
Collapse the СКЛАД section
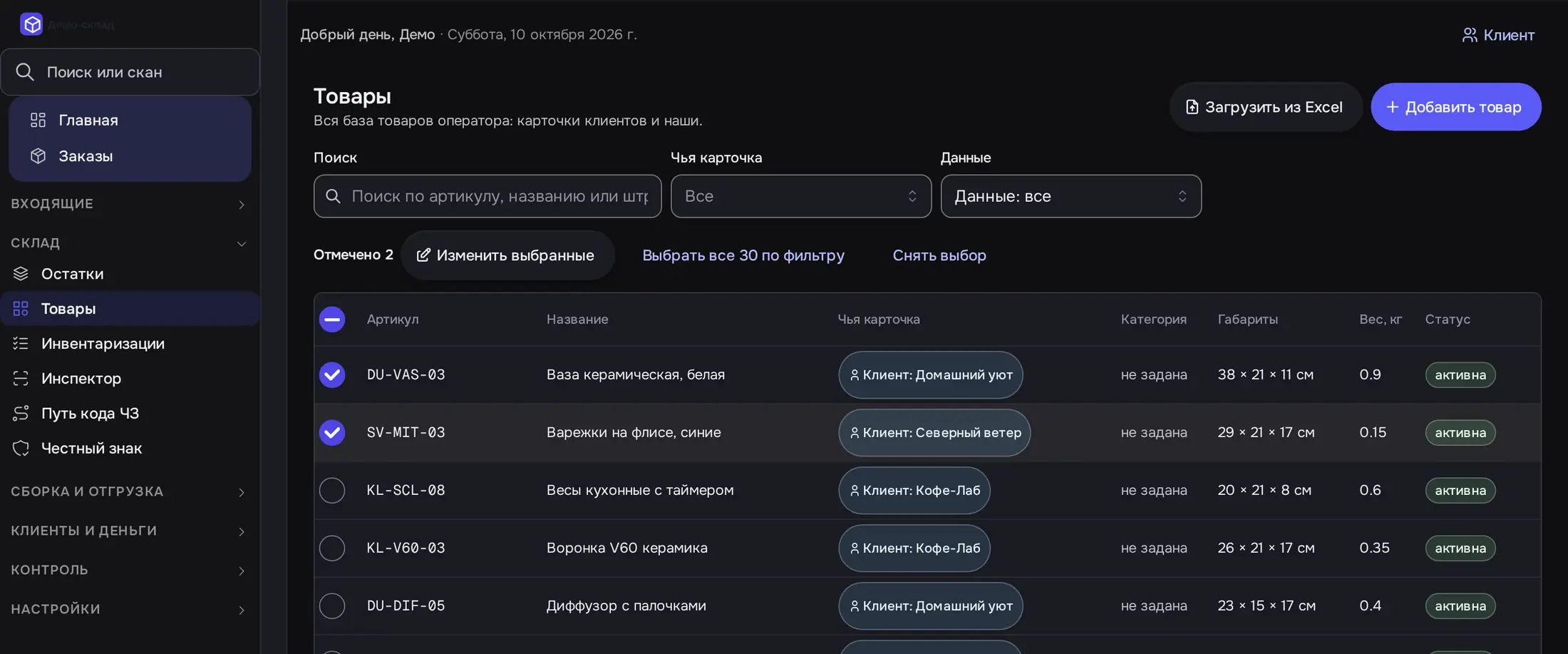tap(130, 243)
